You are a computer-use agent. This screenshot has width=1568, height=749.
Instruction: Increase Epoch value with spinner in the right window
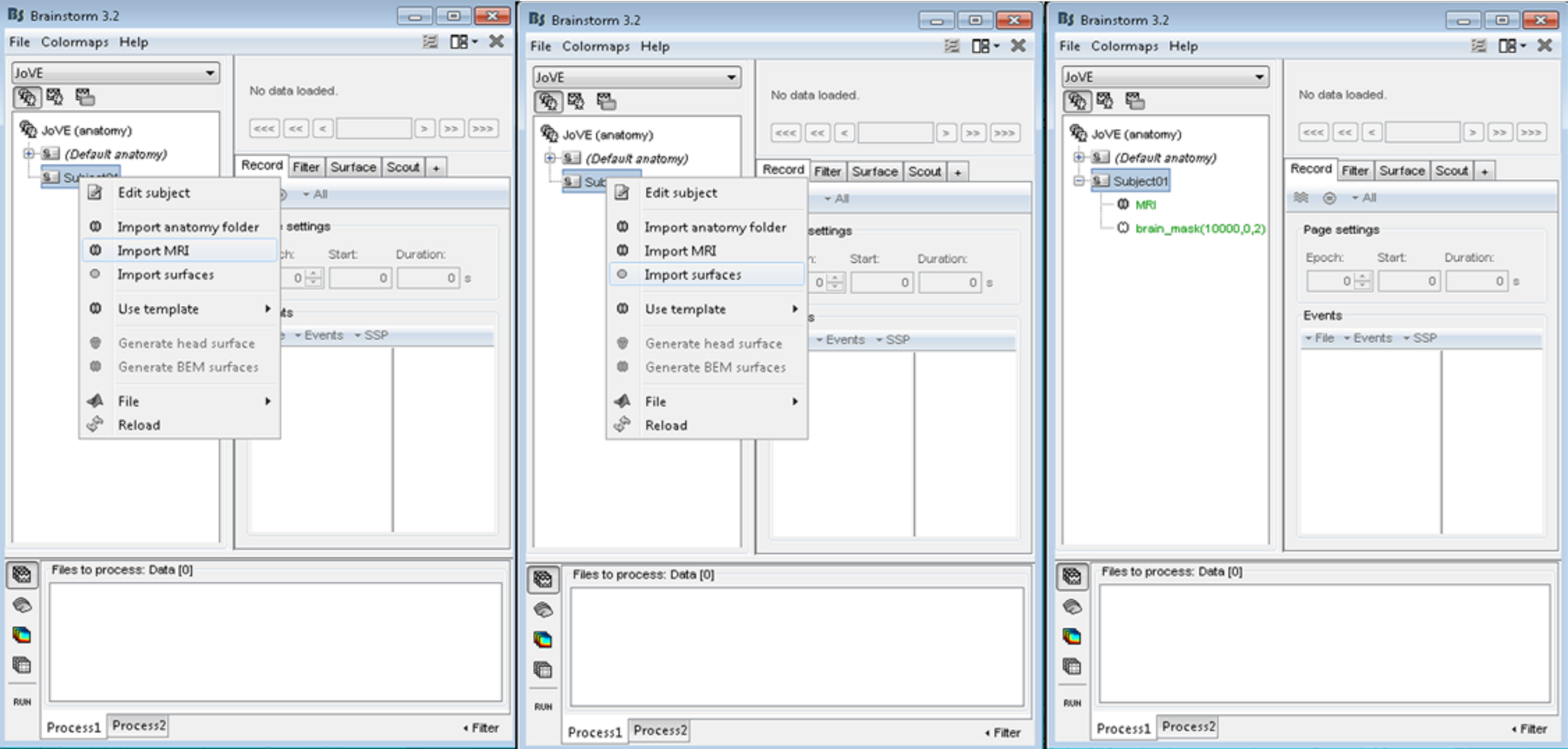pyautogui.click(x=1363, y=277)
